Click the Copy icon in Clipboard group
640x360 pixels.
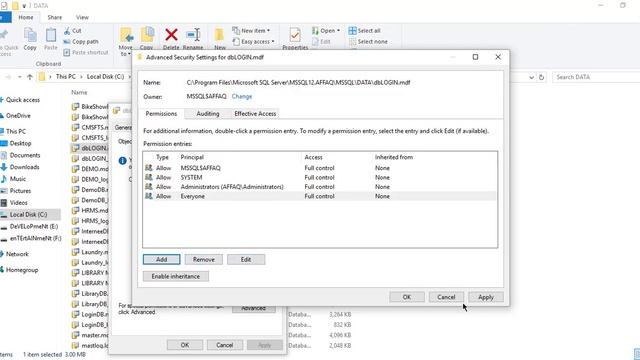pyautogui.click(x=30, y=35)
